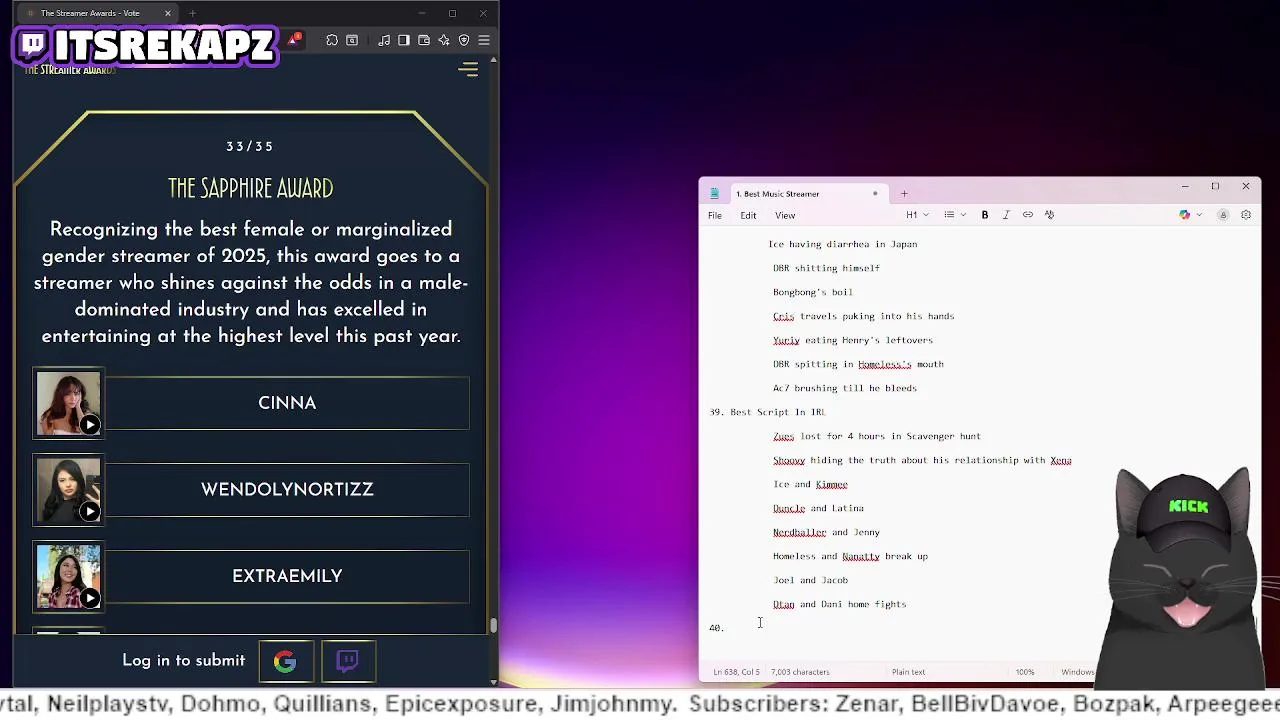Screen dimensions: 1280x720
Task: Log in with Twitch button
Action: (348, 661)
